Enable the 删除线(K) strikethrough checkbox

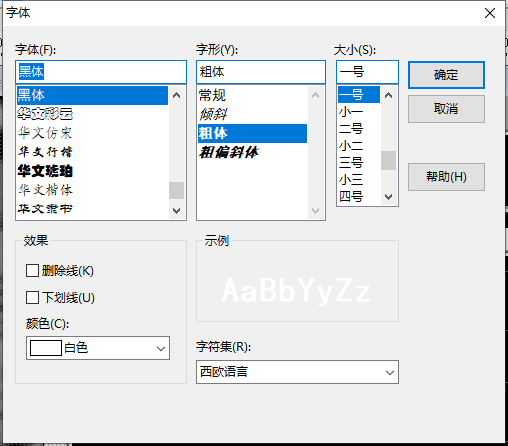coord(32,271)
